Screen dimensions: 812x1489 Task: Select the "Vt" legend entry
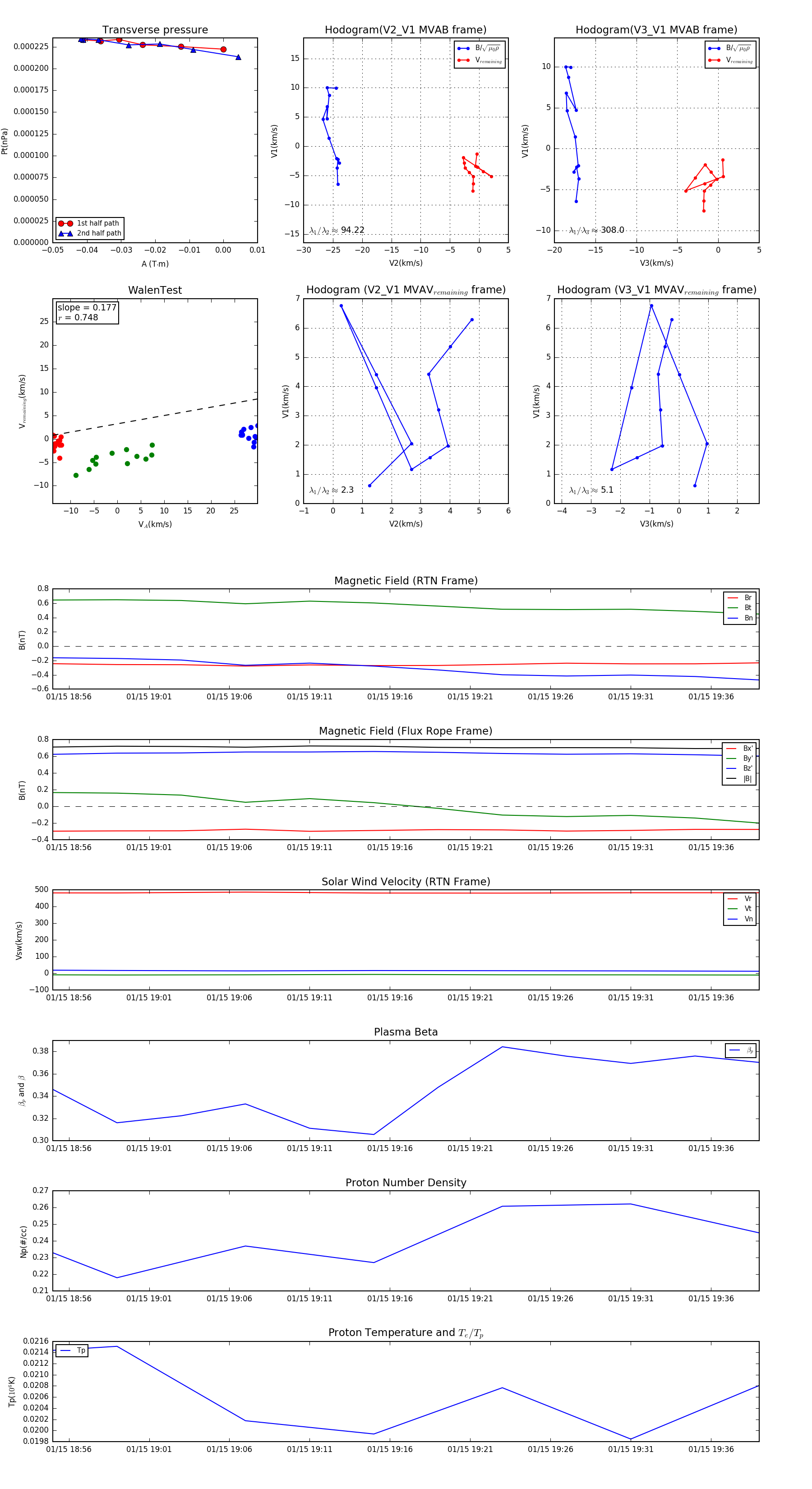(740, 909)
